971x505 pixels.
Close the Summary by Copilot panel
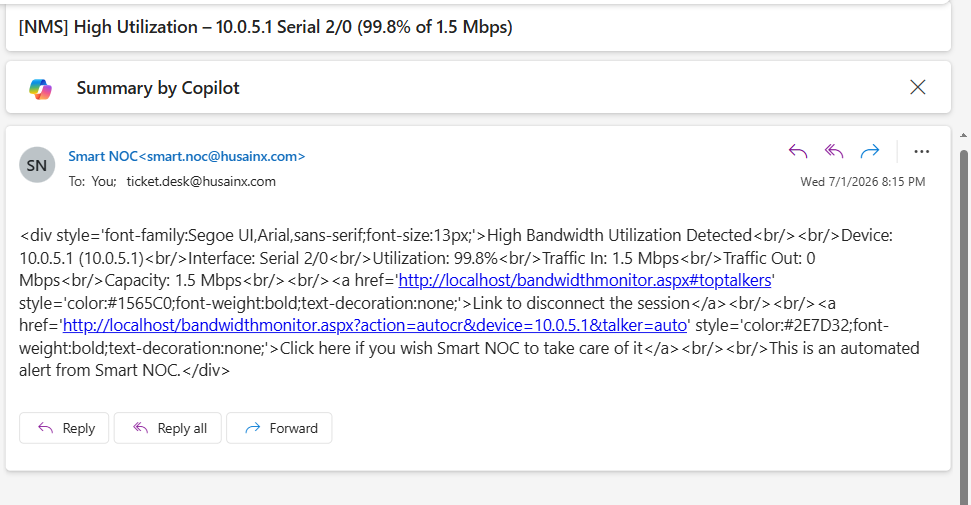coord(918,87)
